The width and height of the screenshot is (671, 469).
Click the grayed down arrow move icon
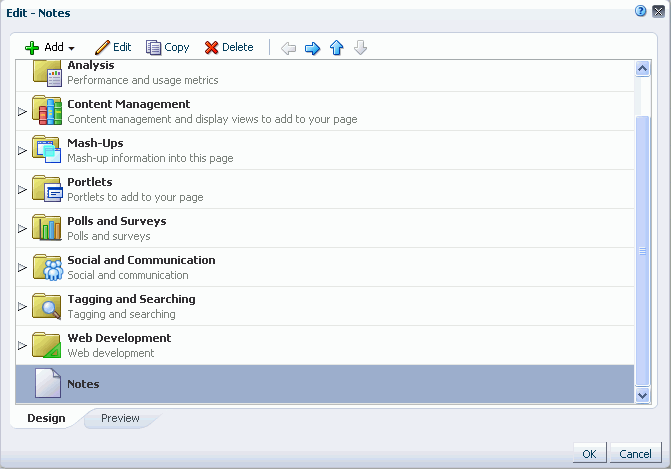tap(360, 47)
